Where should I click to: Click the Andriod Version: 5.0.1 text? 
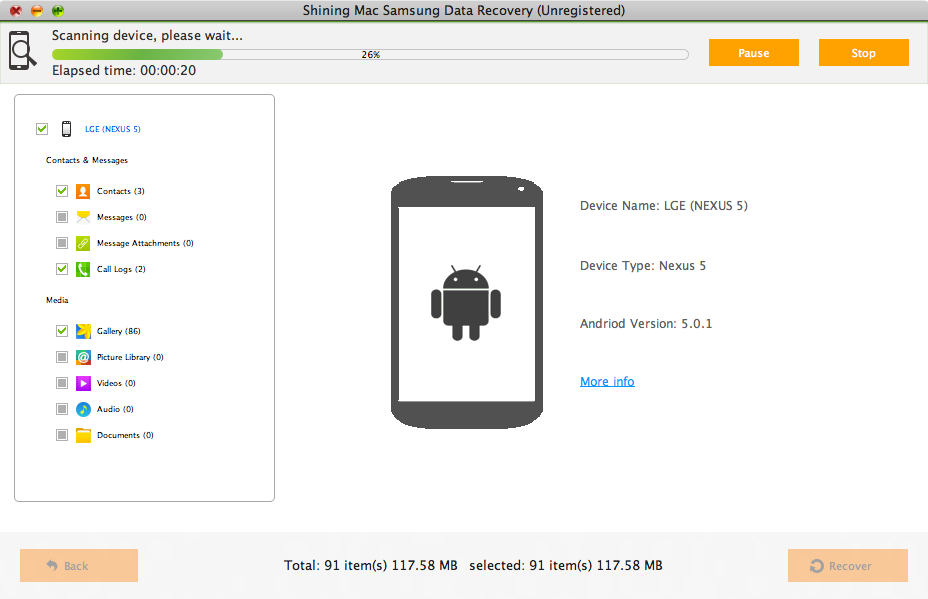point(646,324)
